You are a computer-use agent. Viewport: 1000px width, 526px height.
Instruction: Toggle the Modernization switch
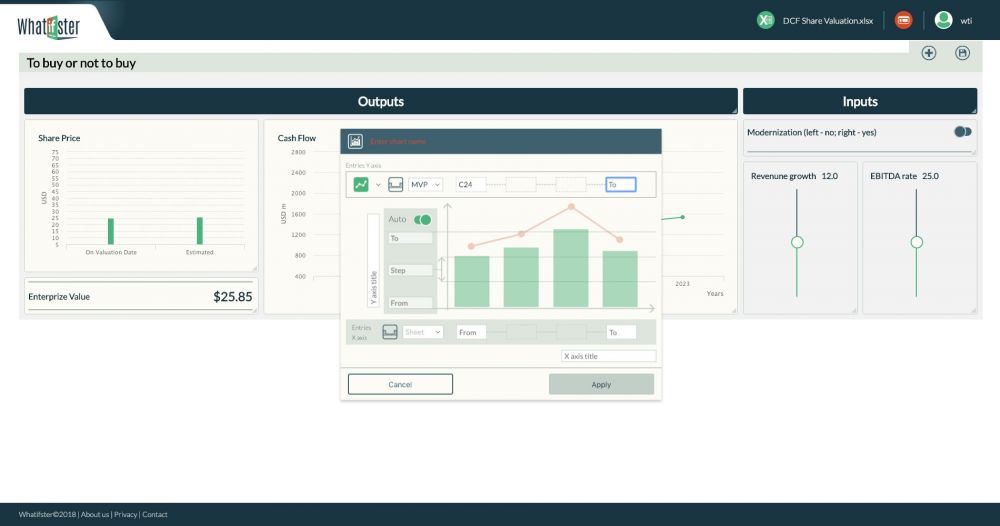(x=962, y=131)
